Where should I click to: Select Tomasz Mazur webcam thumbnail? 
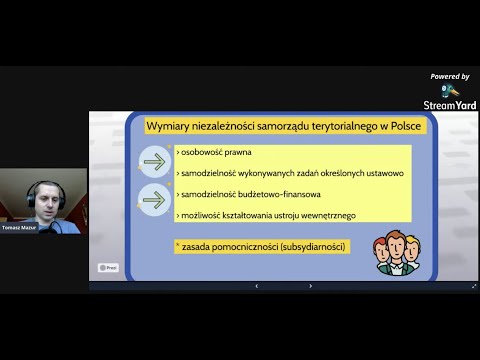pos(43,201)
